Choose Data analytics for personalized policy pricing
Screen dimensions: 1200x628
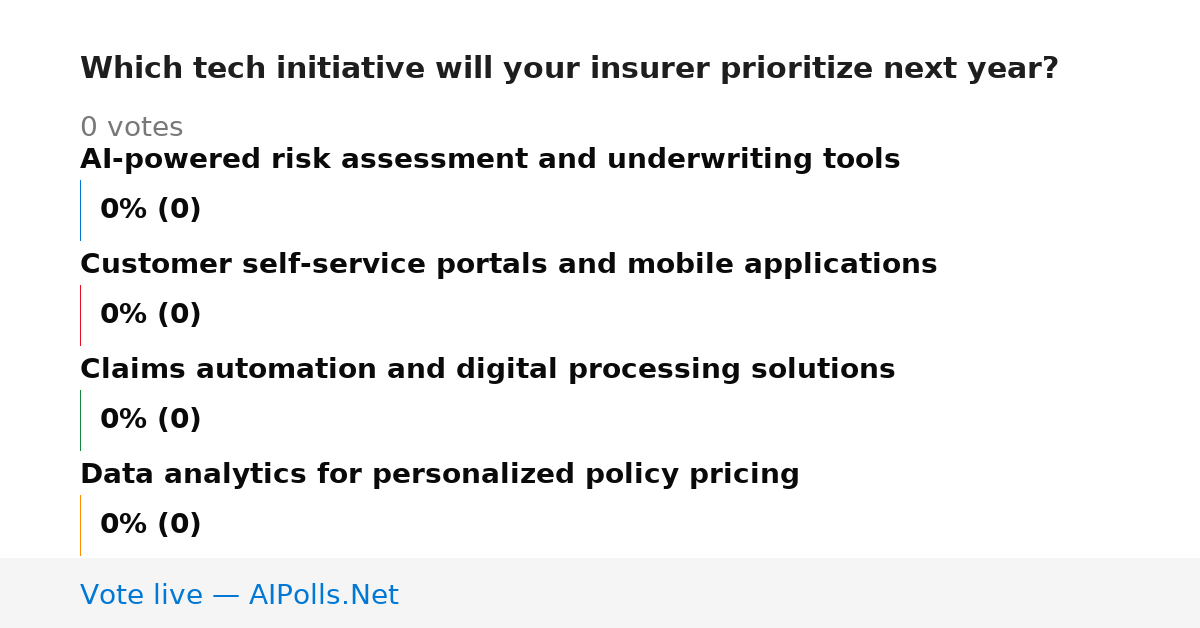pos(439,475)
